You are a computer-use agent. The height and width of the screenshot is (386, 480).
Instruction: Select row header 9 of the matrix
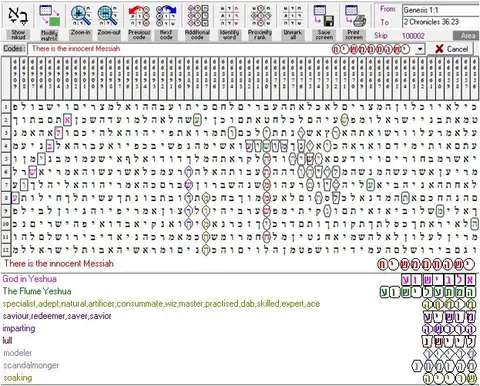(6, 211)
